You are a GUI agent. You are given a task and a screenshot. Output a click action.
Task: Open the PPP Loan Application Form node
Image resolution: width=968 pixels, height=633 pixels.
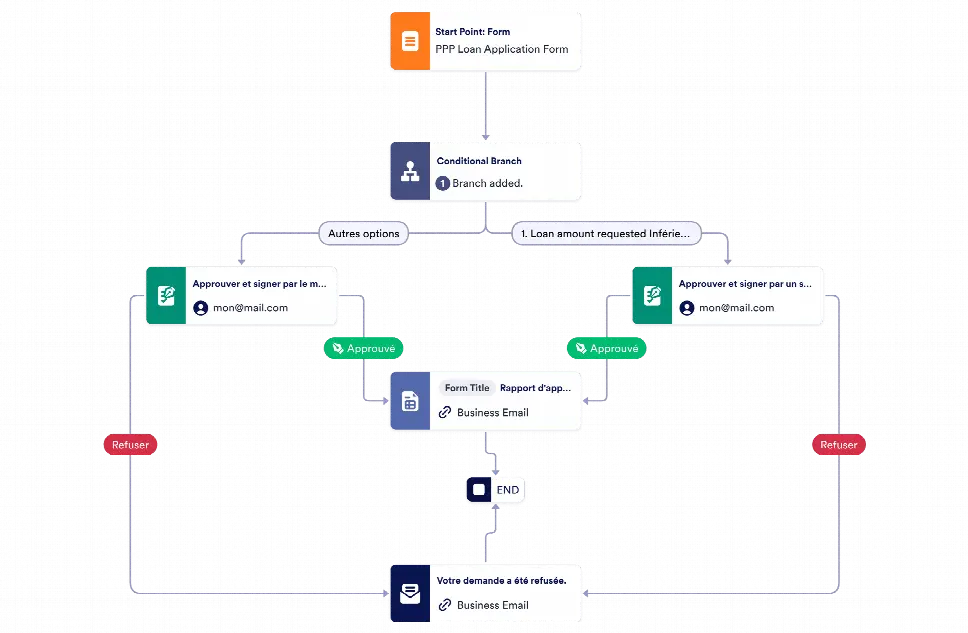486,41
